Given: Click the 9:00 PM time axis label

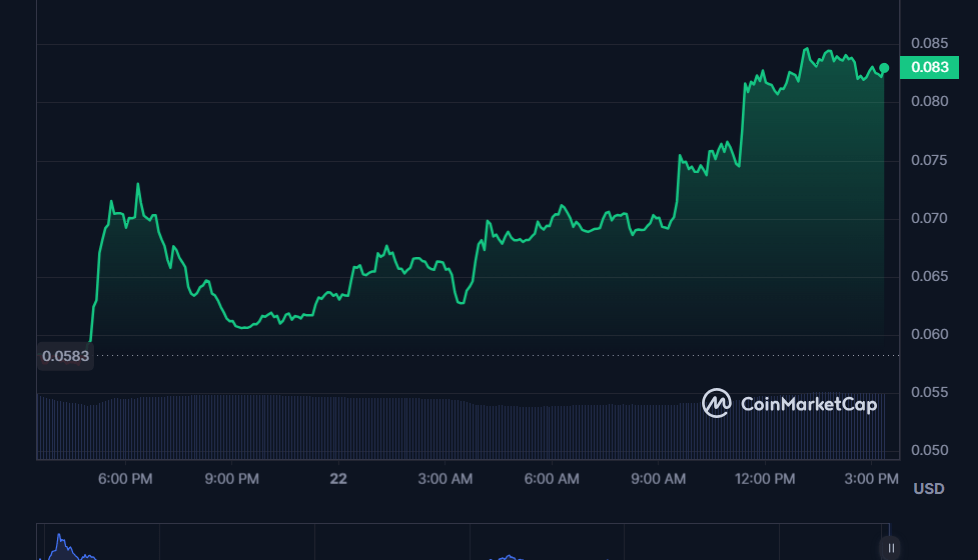Looking at the screenshot, I should (232, 479).
